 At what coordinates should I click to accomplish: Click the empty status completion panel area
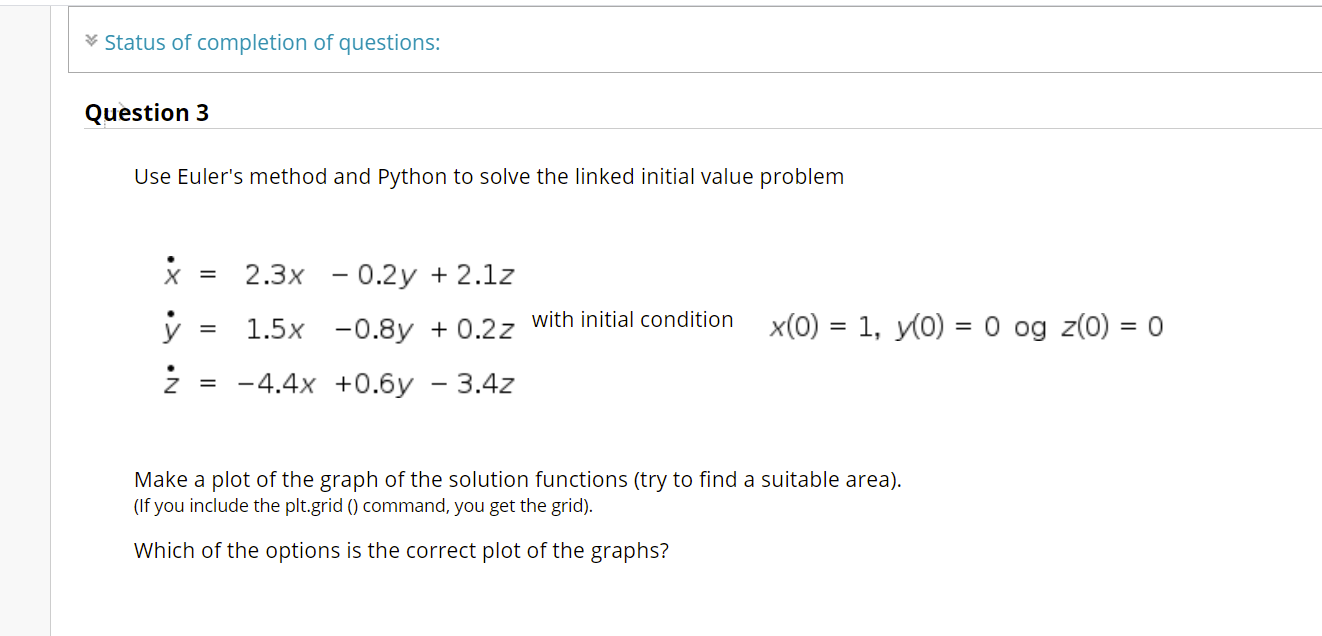pos(880,42)
